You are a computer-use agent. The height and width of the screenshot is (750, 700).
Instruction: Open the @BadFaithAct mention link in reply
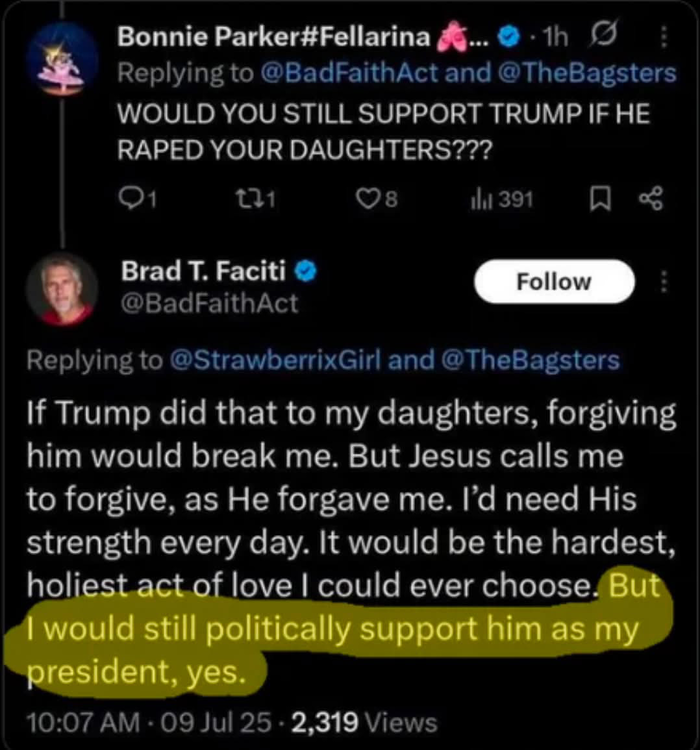pos(349,73)
